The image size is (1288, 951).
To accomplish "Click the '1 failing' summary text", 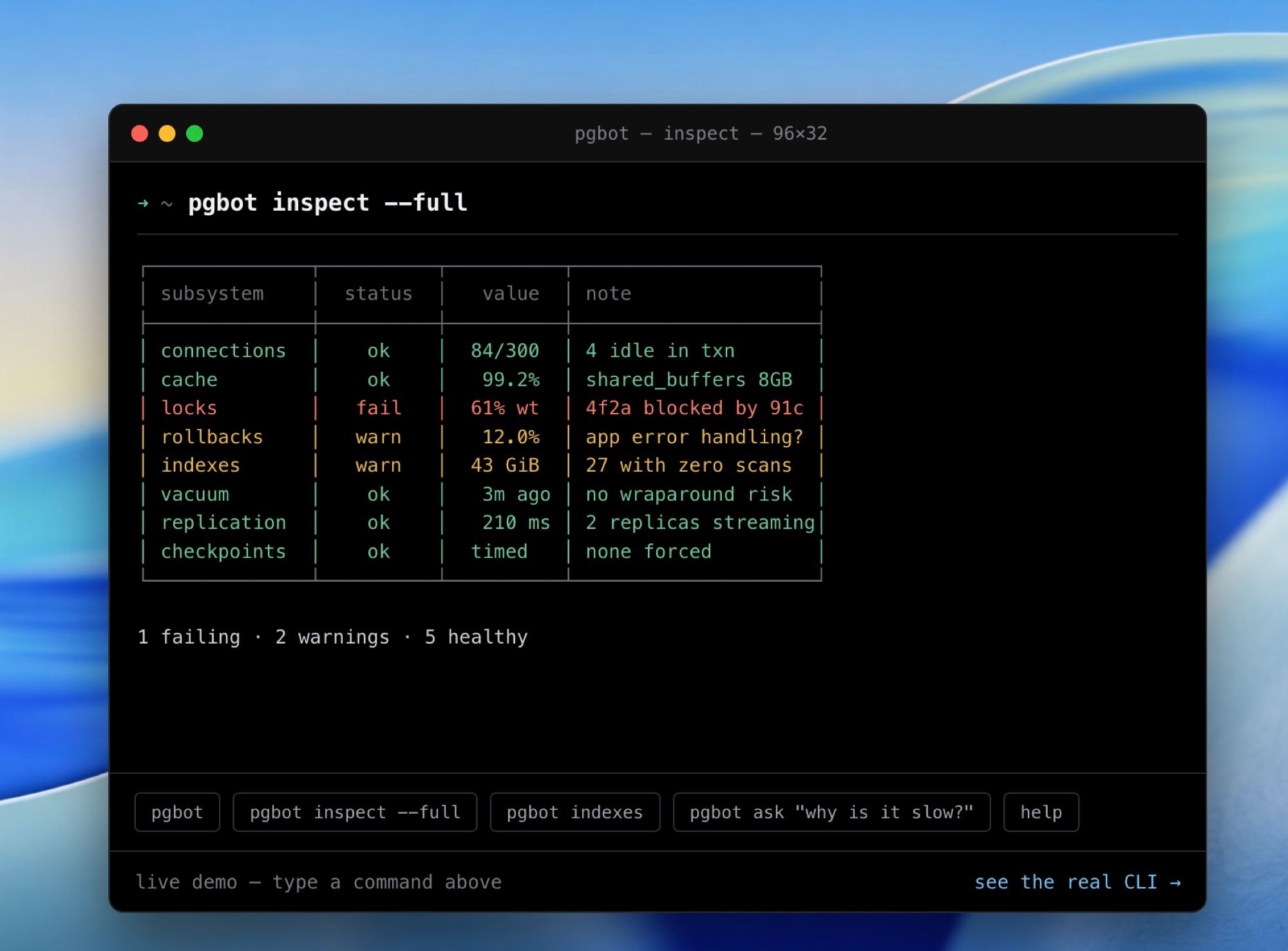I will (189, 637).
